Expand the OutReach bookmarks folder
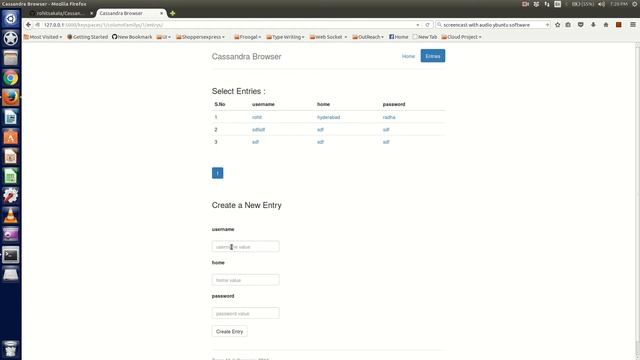 [368, 37]
